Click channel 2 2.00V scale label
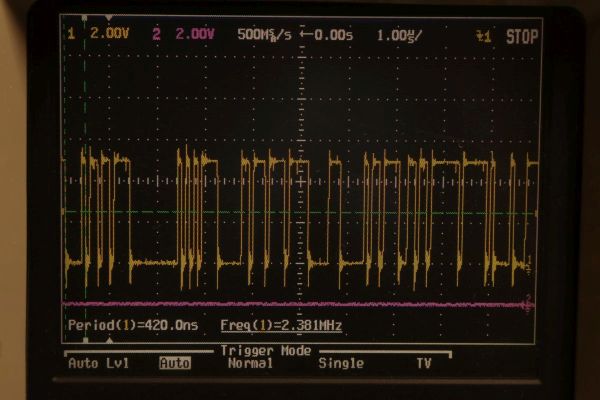 195,34
